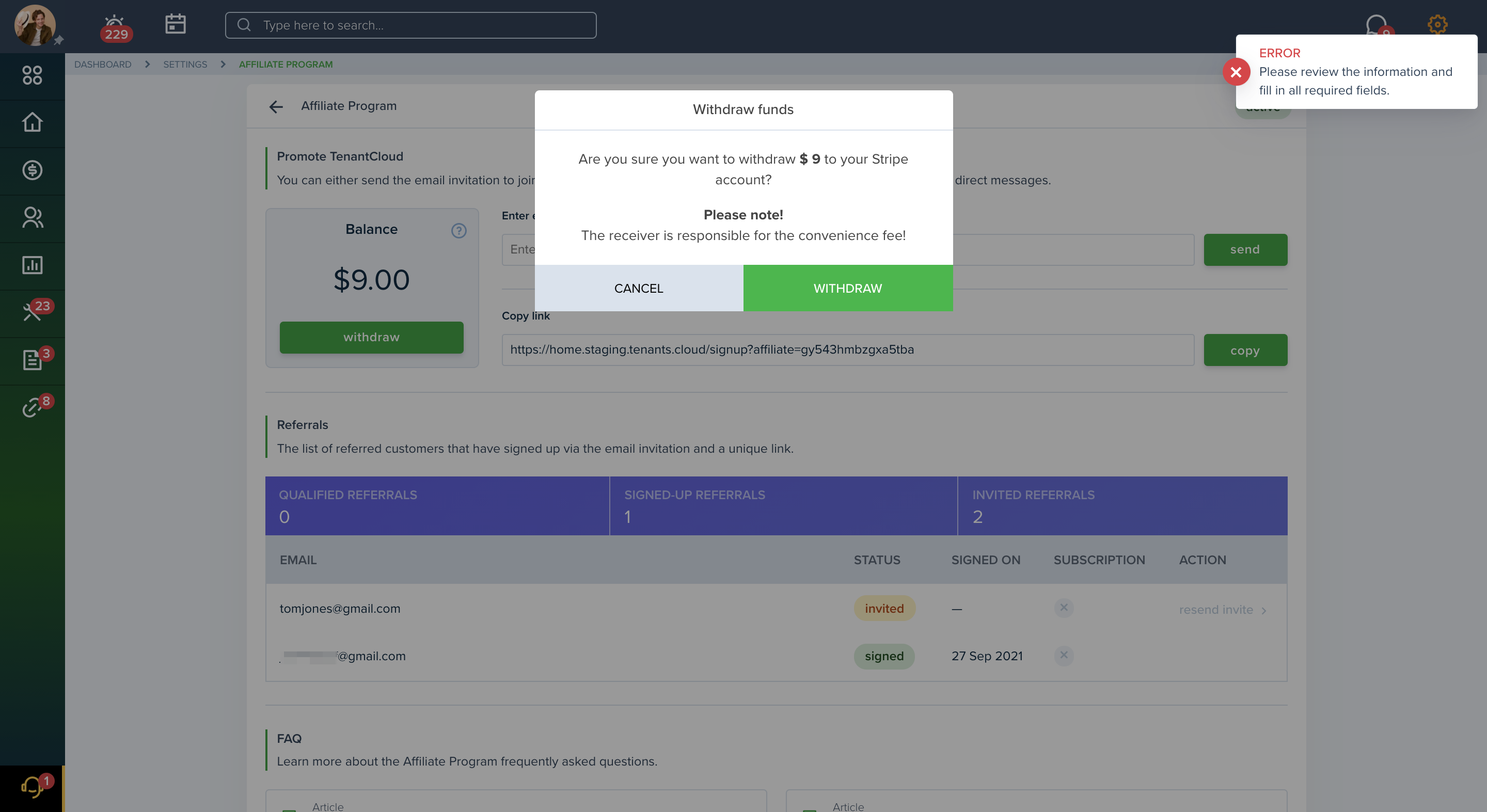Click the EMAIL column header
Screen dimensions: 1487x812
(x=298, y=560)
